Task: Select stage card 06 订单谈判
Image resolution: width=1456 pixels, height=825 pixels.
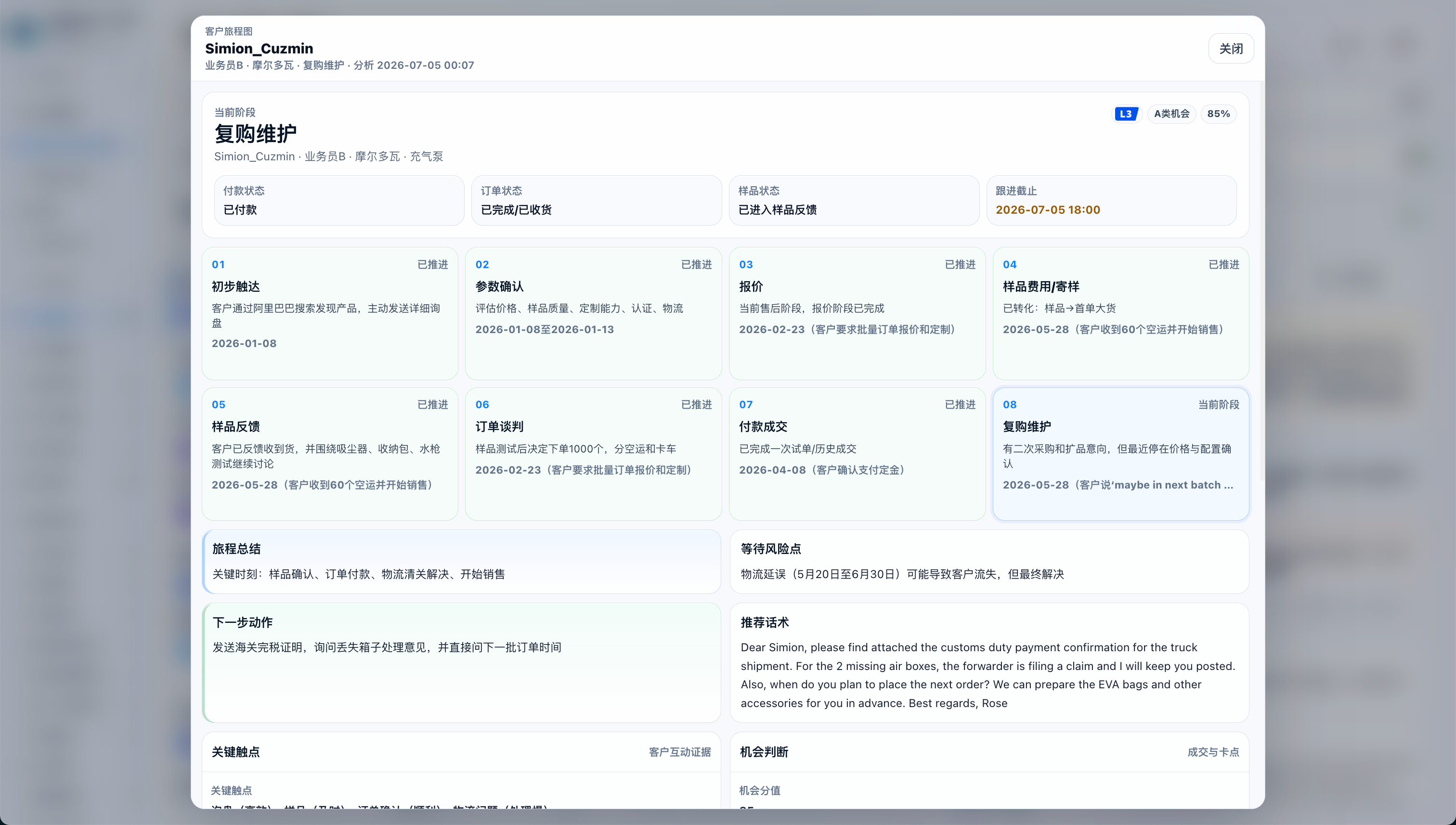Action: (x=593, y=454)
